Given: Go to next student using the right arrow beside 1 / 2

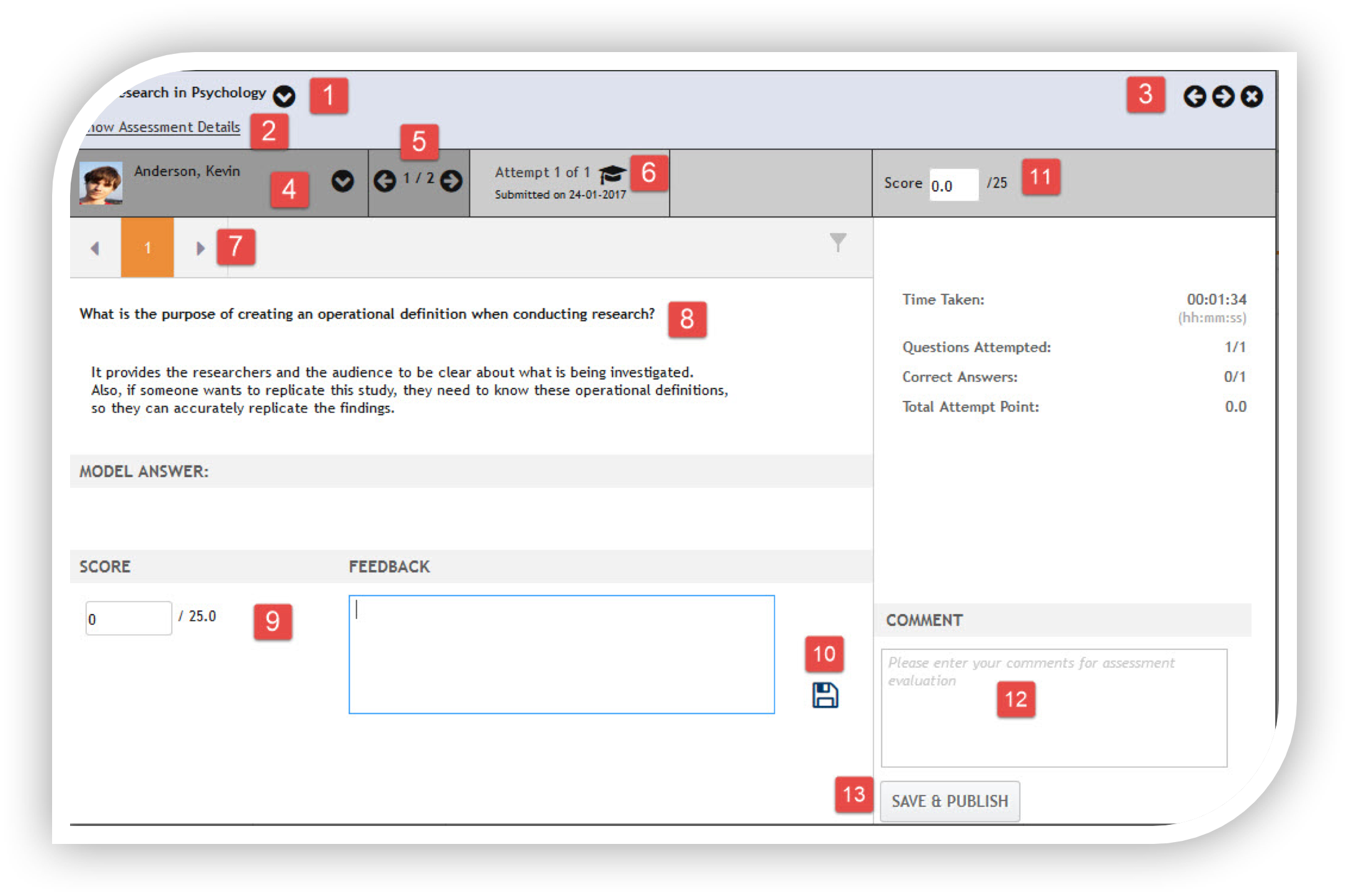Looking at the screenshot, I should coord(451,181).
